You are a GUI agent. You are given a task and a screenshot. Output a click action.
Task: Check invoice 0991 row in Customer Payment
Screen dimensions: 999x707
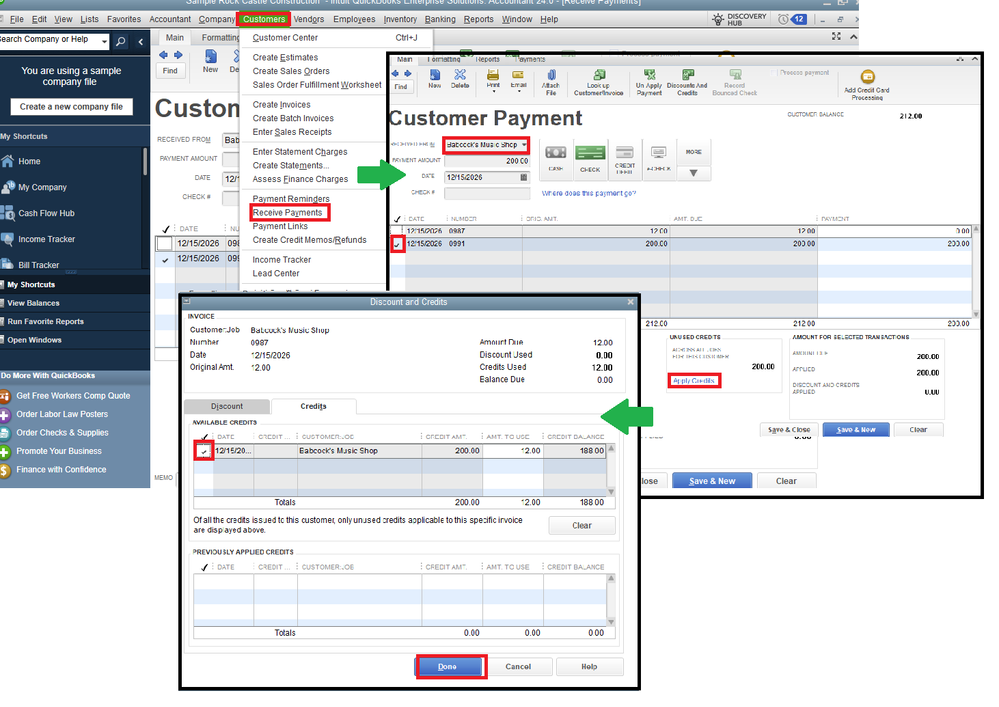click(x=398, y=244)
